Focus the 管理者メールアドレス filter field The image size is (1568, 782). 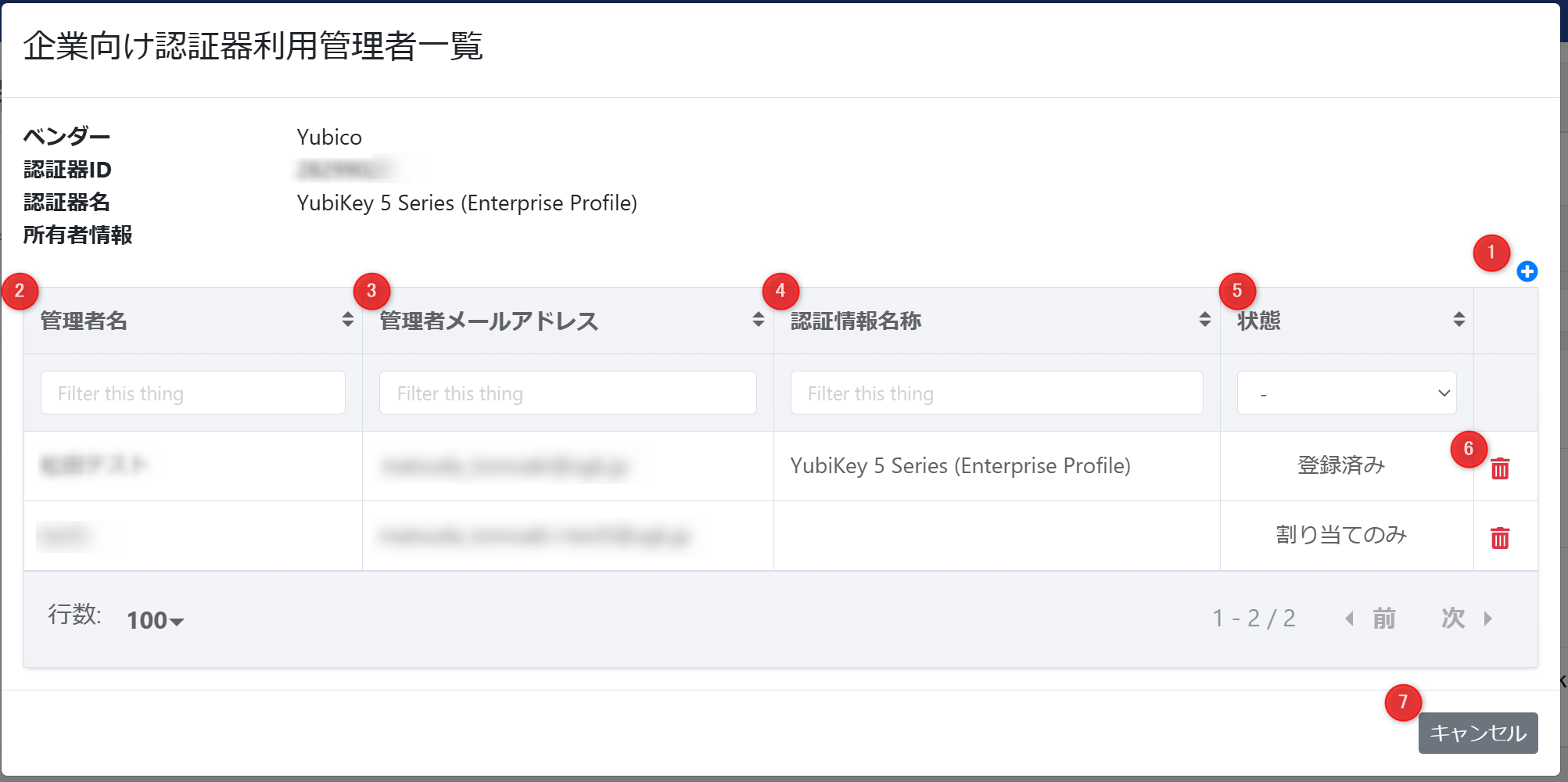[568, 393]
